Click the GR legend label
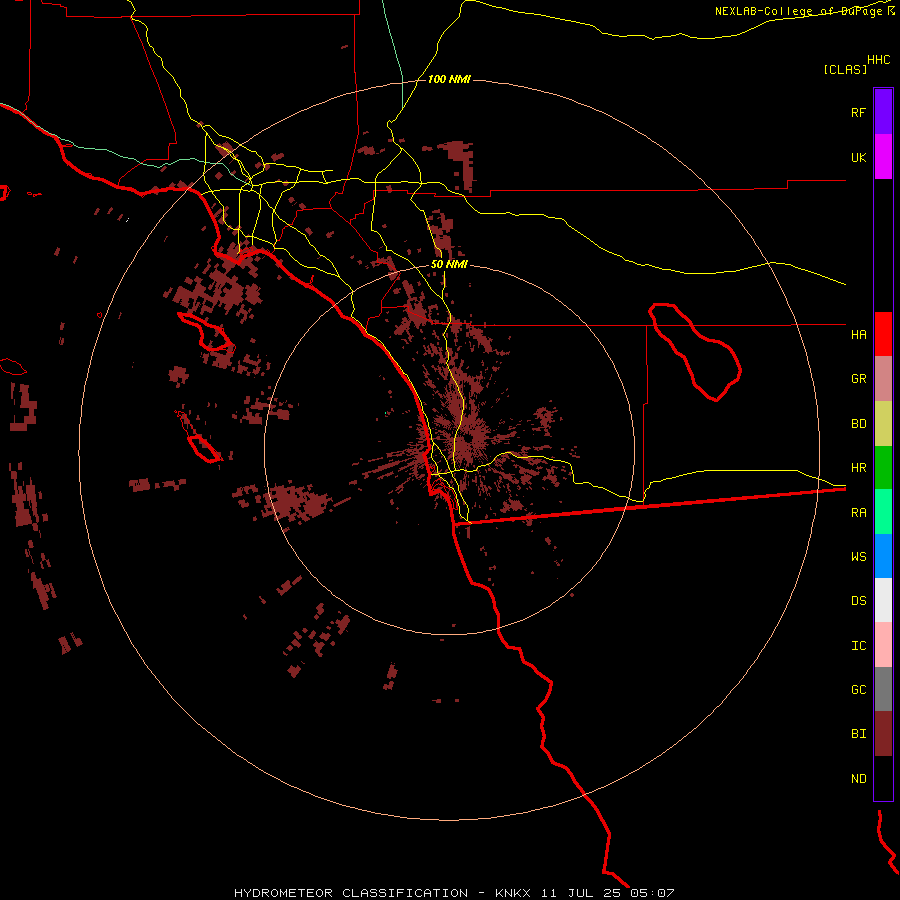The width and height of the screenshot is (900, 900). tap(858, 379)
